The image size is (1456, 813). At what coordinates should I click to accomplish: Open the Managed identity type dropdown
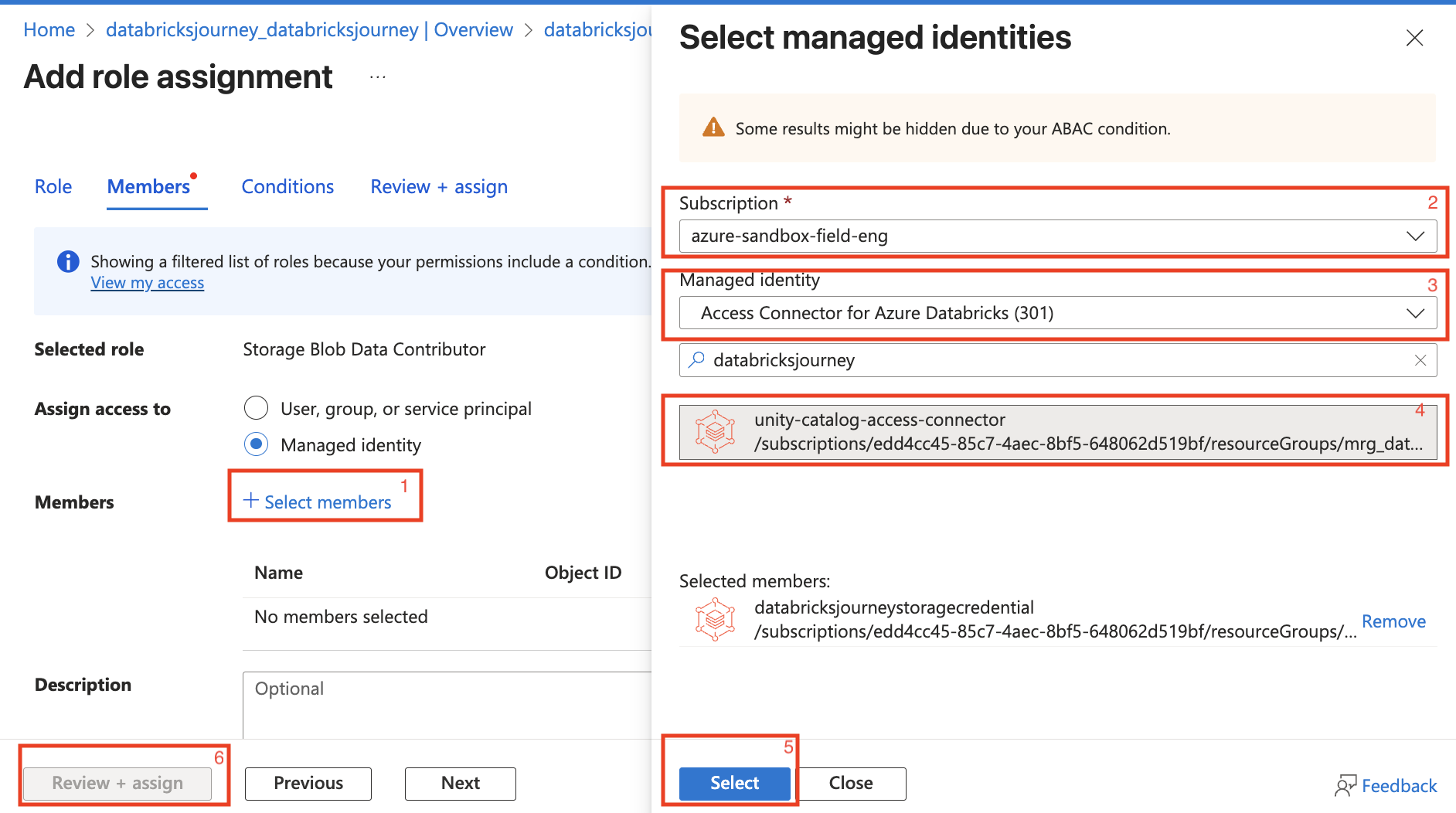point(1057,313)
